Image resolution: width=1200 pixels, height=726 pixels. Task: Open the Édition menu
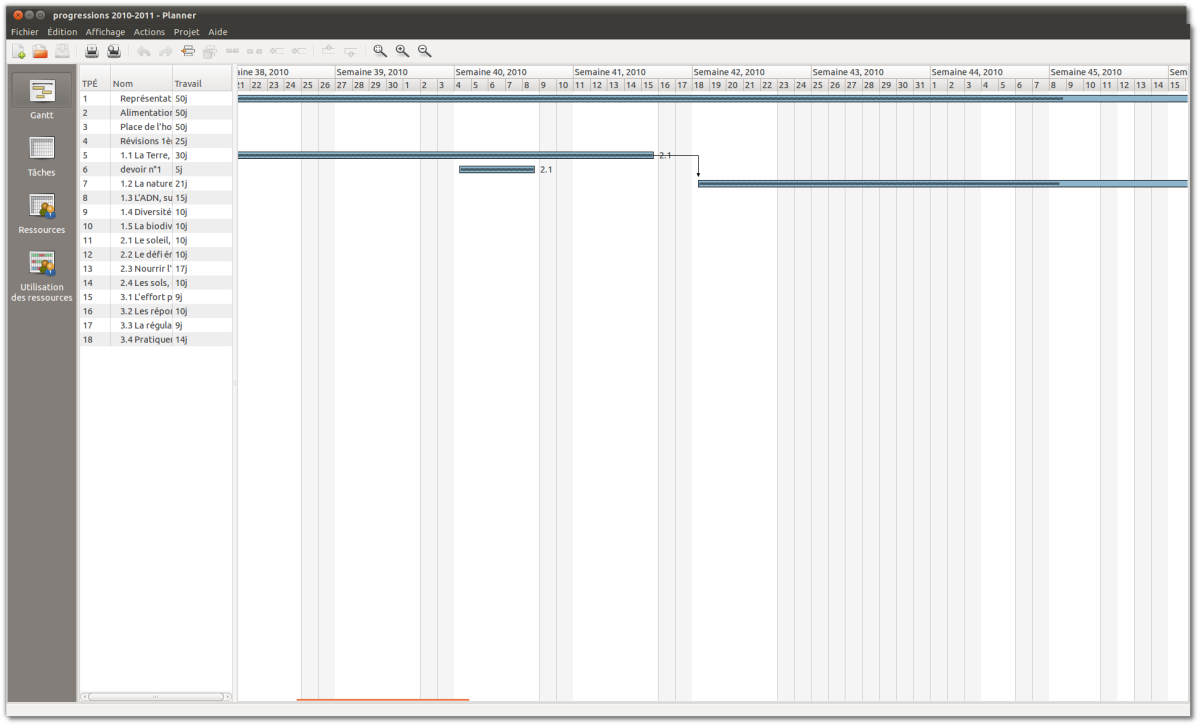[62, 32]
